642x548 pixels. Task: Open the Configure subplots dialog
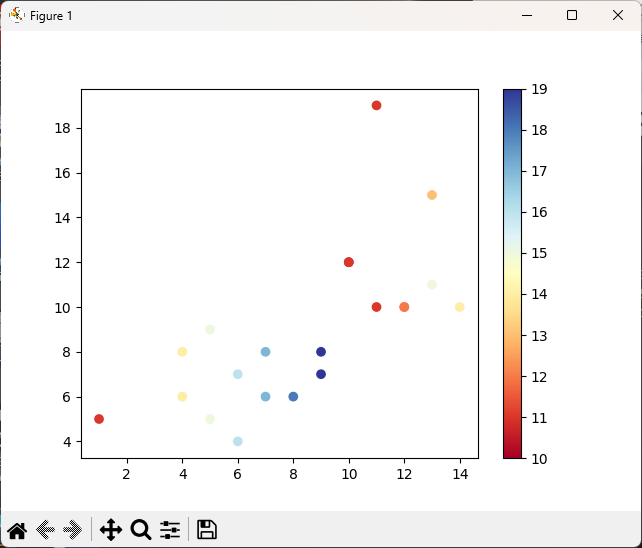coord(170,530)
